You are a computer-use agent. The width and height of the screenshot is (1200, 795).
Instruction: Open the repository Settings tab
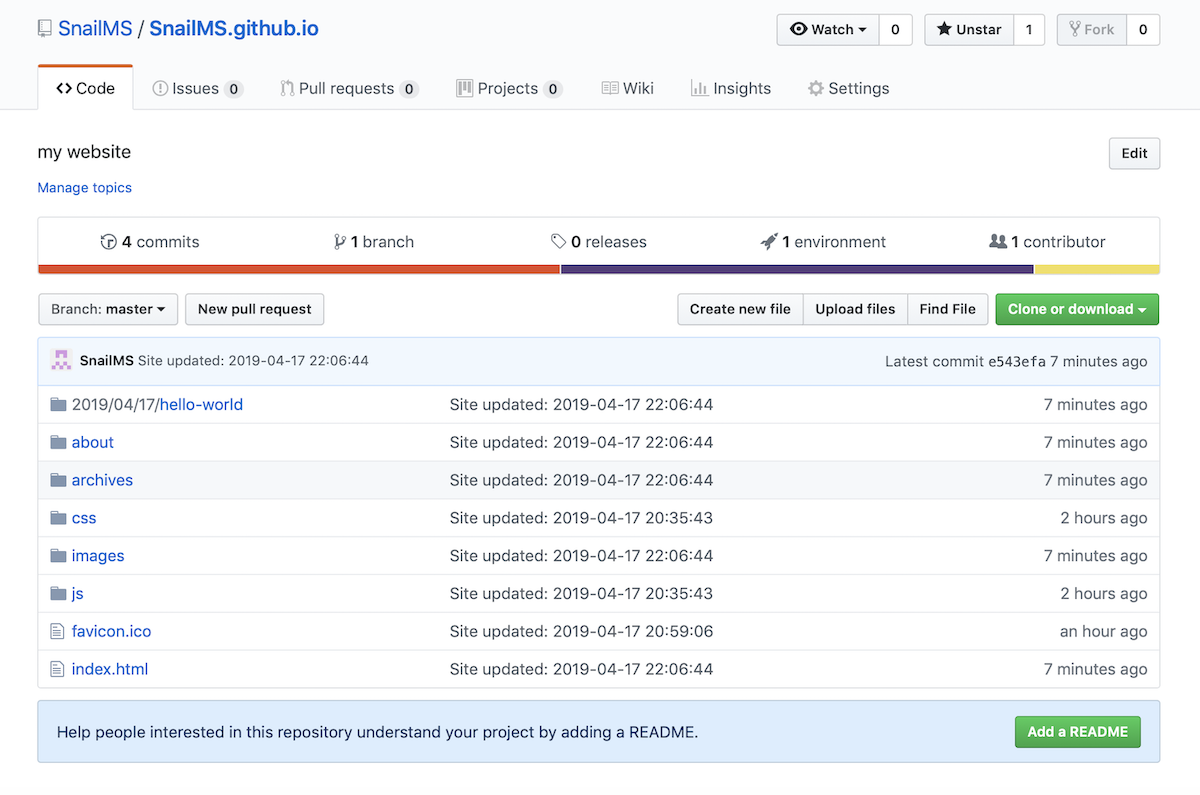tap(848, 88)
